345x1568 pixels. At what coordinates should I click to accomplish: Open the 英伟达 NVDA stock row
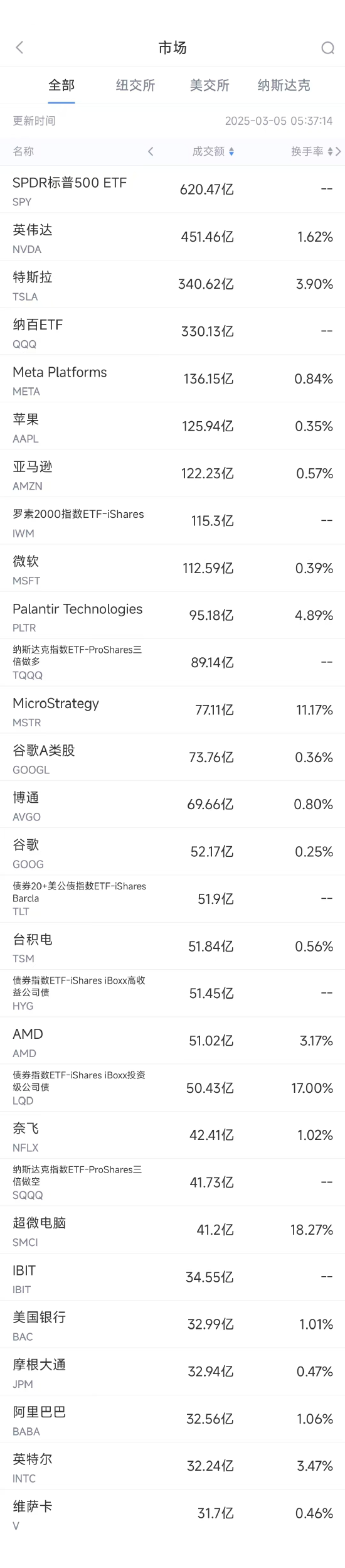click(x=172, y=237)
